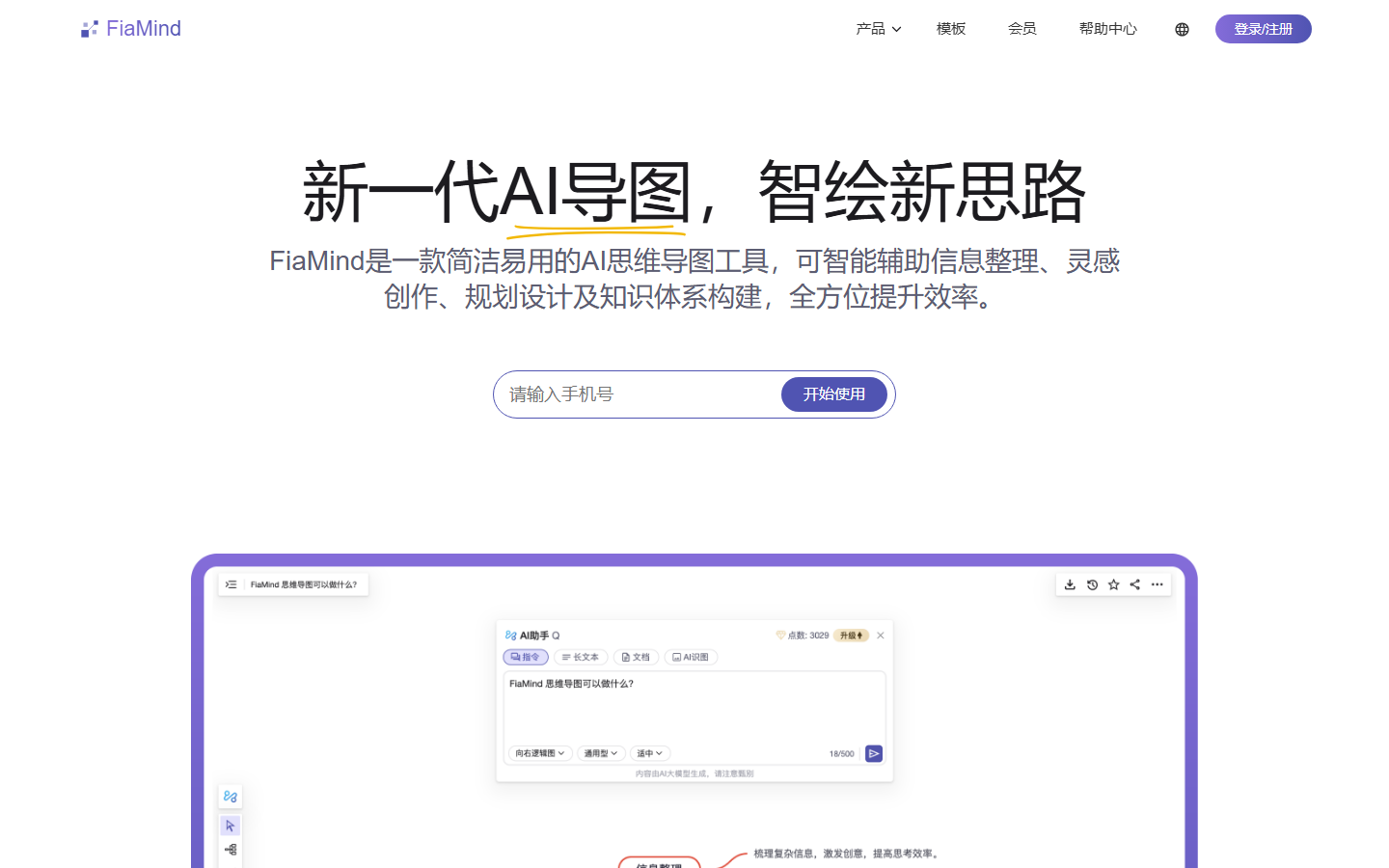Click the star favorite icon in preview

pos(1114,584)
